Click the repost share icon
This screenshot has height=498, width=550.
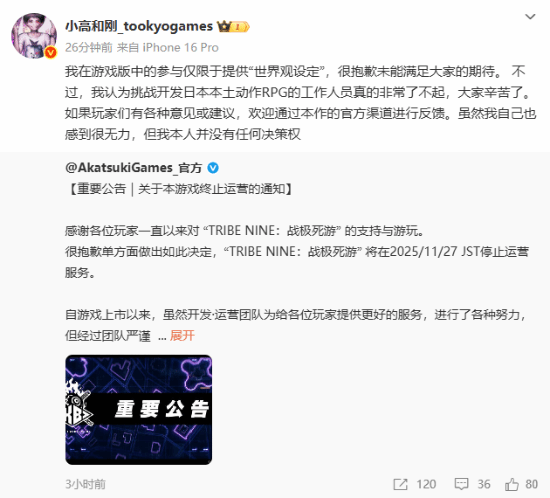400,484
